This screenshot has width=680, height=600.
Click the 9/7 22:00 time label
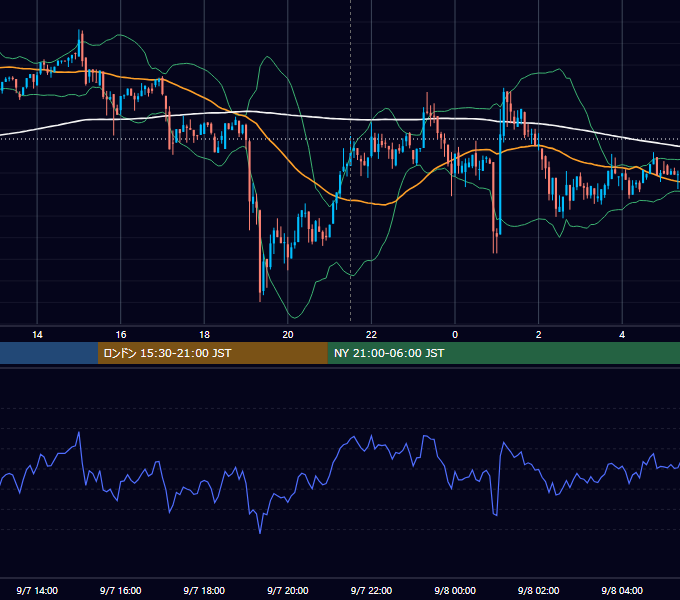click(x=371, y=591)
